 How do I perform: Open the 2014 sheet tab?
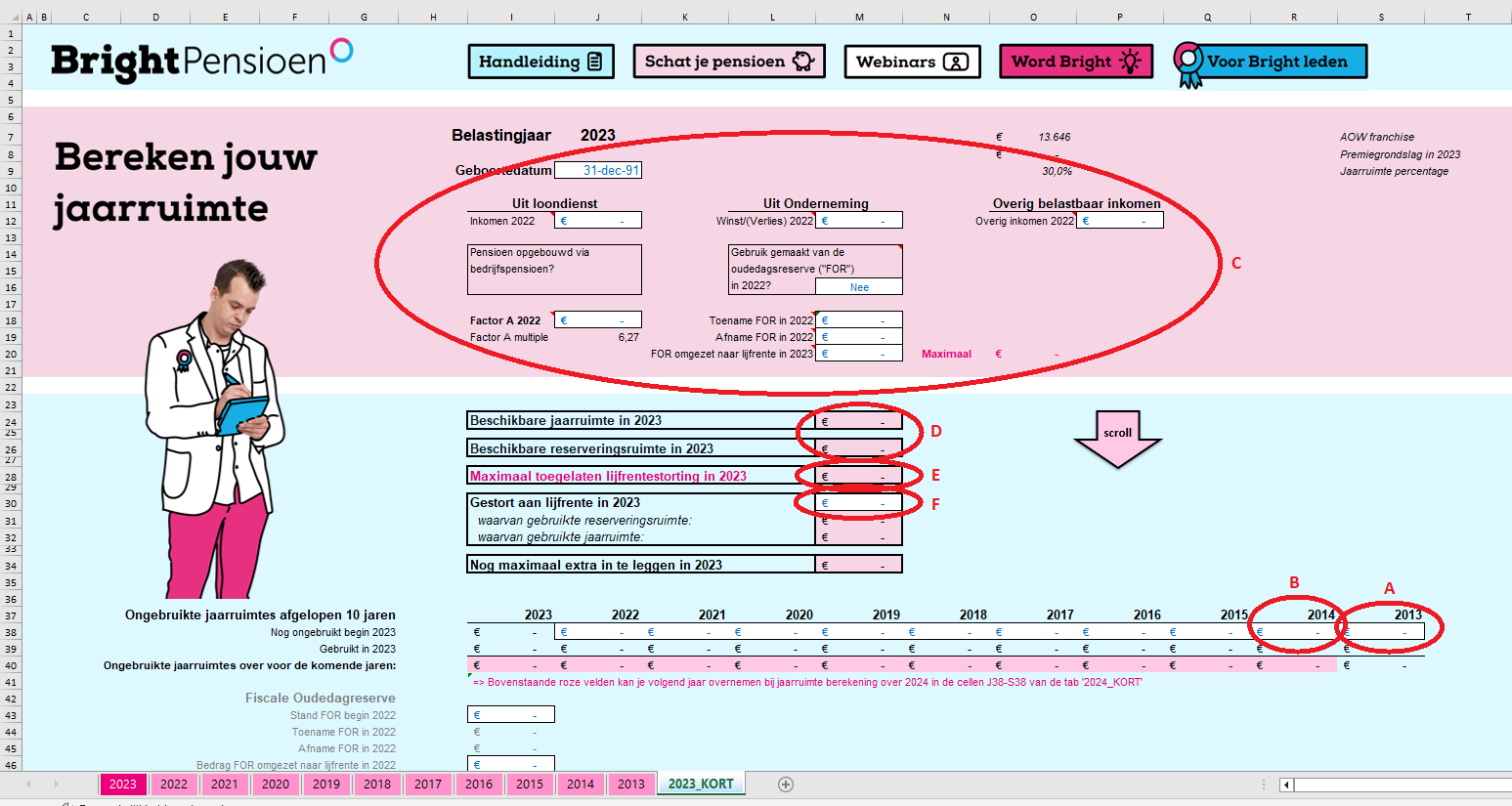[581, 785]
